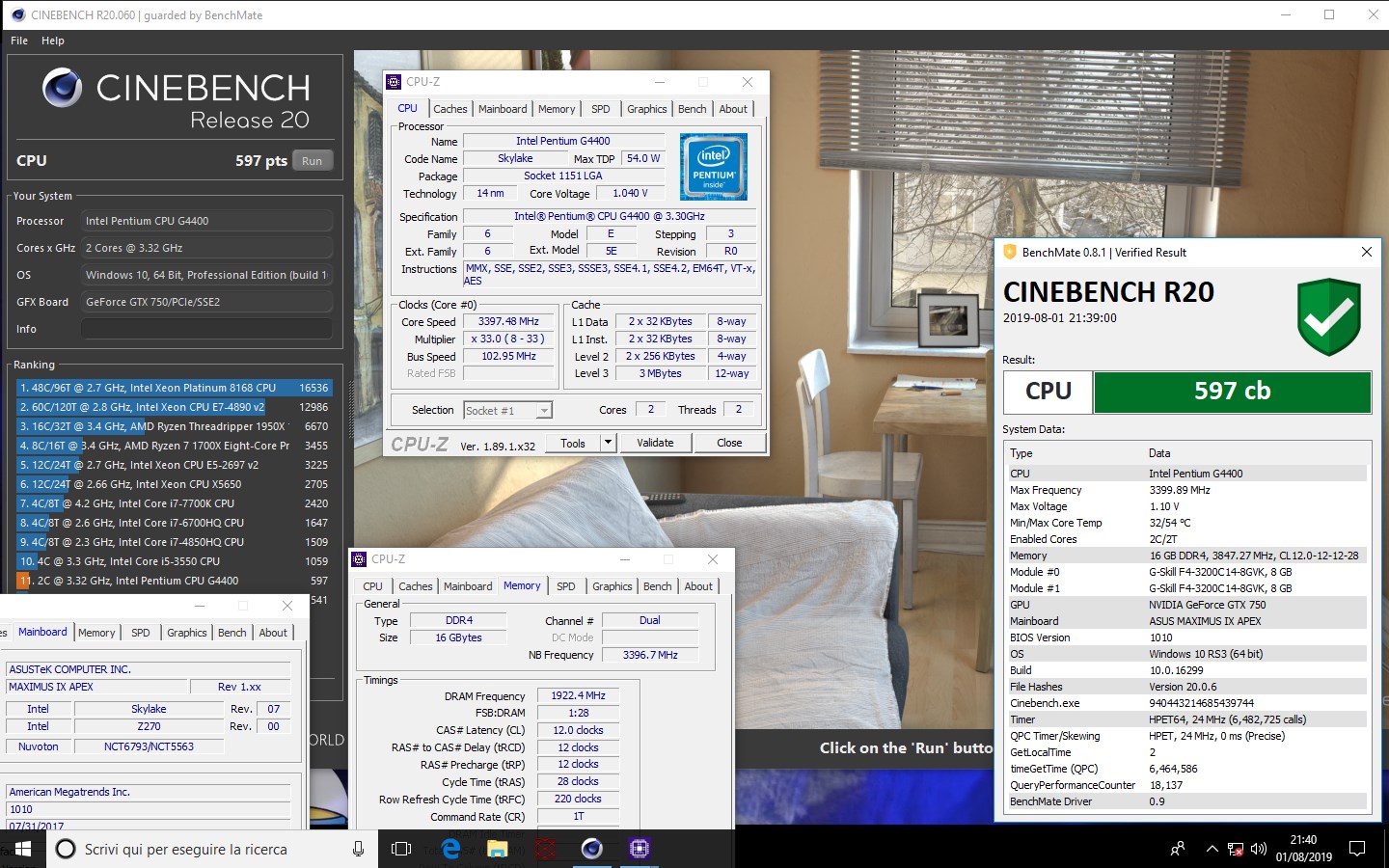This screenshot has width=1389, height=868.
Task: Click the DRAM Frequency value 1922.4 MHz
Action: (x=578, y=695)
